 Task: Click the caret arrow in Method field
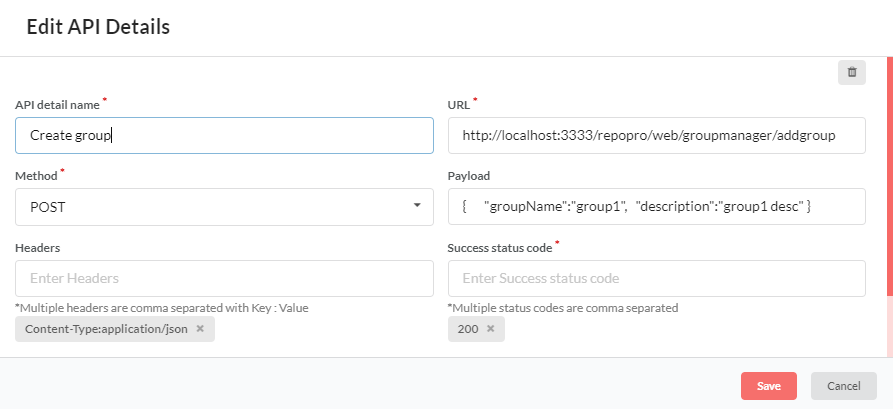[x=417, y=206]
